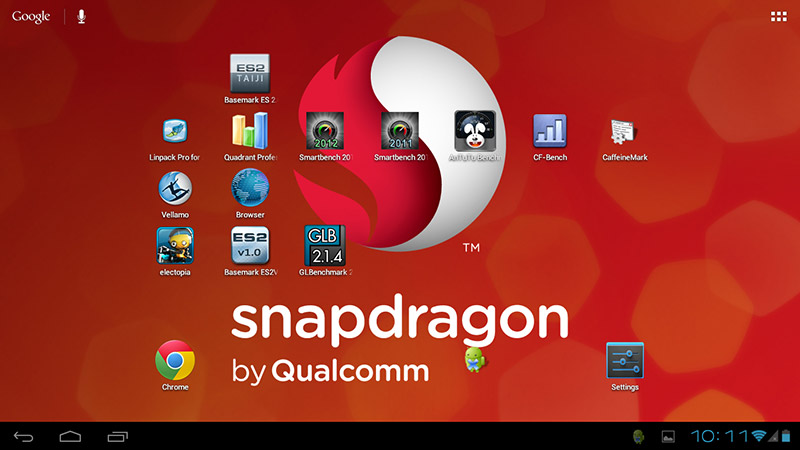Tap the small green Android figure icon

tap(475, 360)
